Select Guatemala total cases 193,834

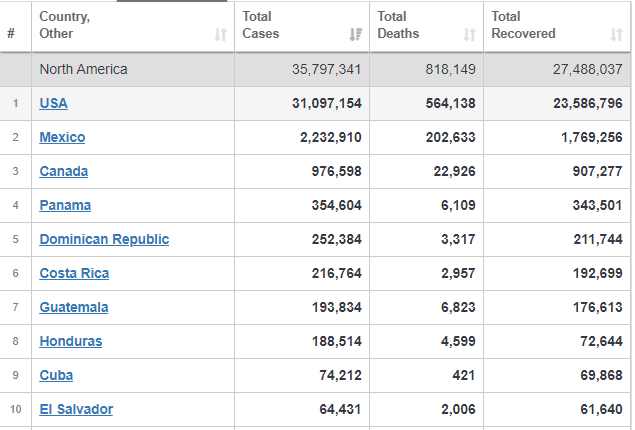tap(337, 307)
